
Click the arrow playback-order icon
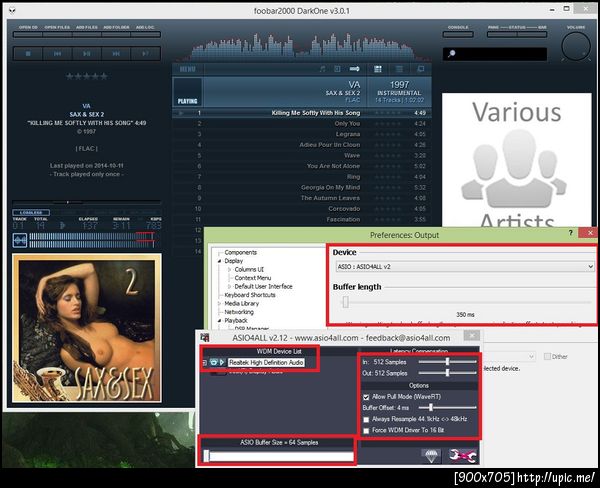coord(355,69)
